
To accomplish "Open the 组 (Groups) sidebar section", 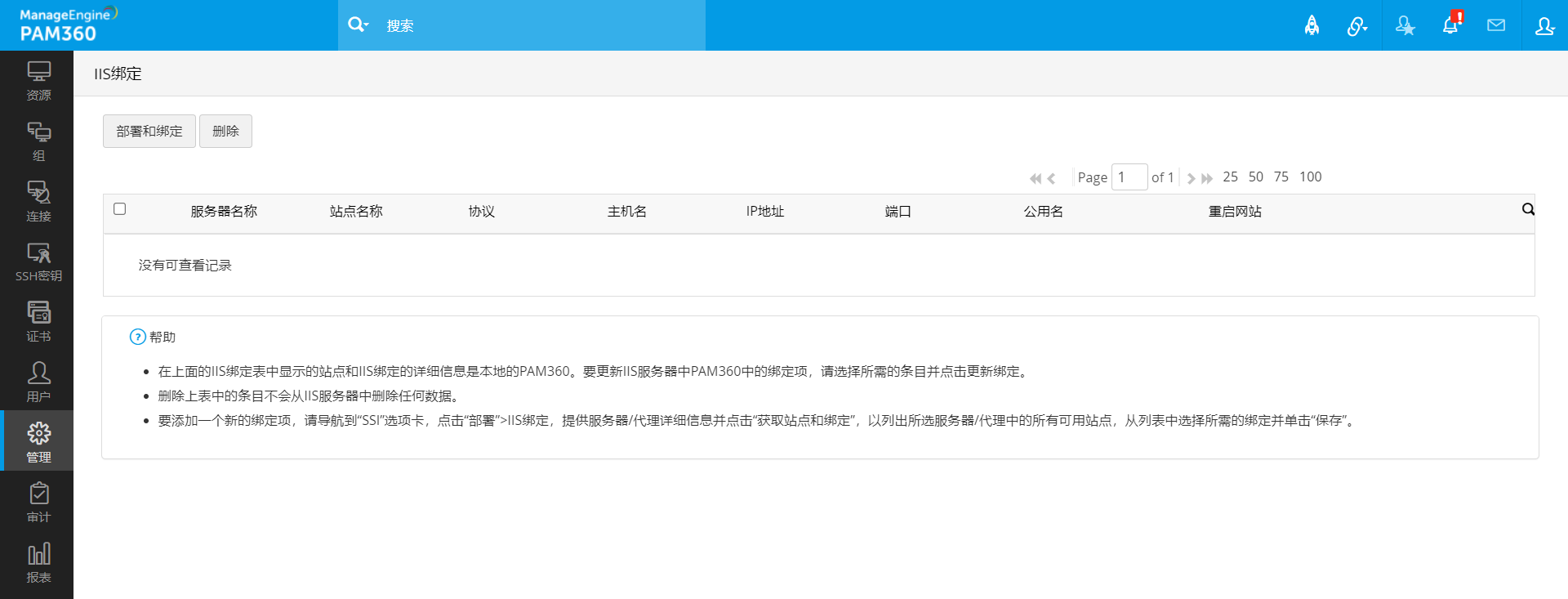I will (38, 141).
